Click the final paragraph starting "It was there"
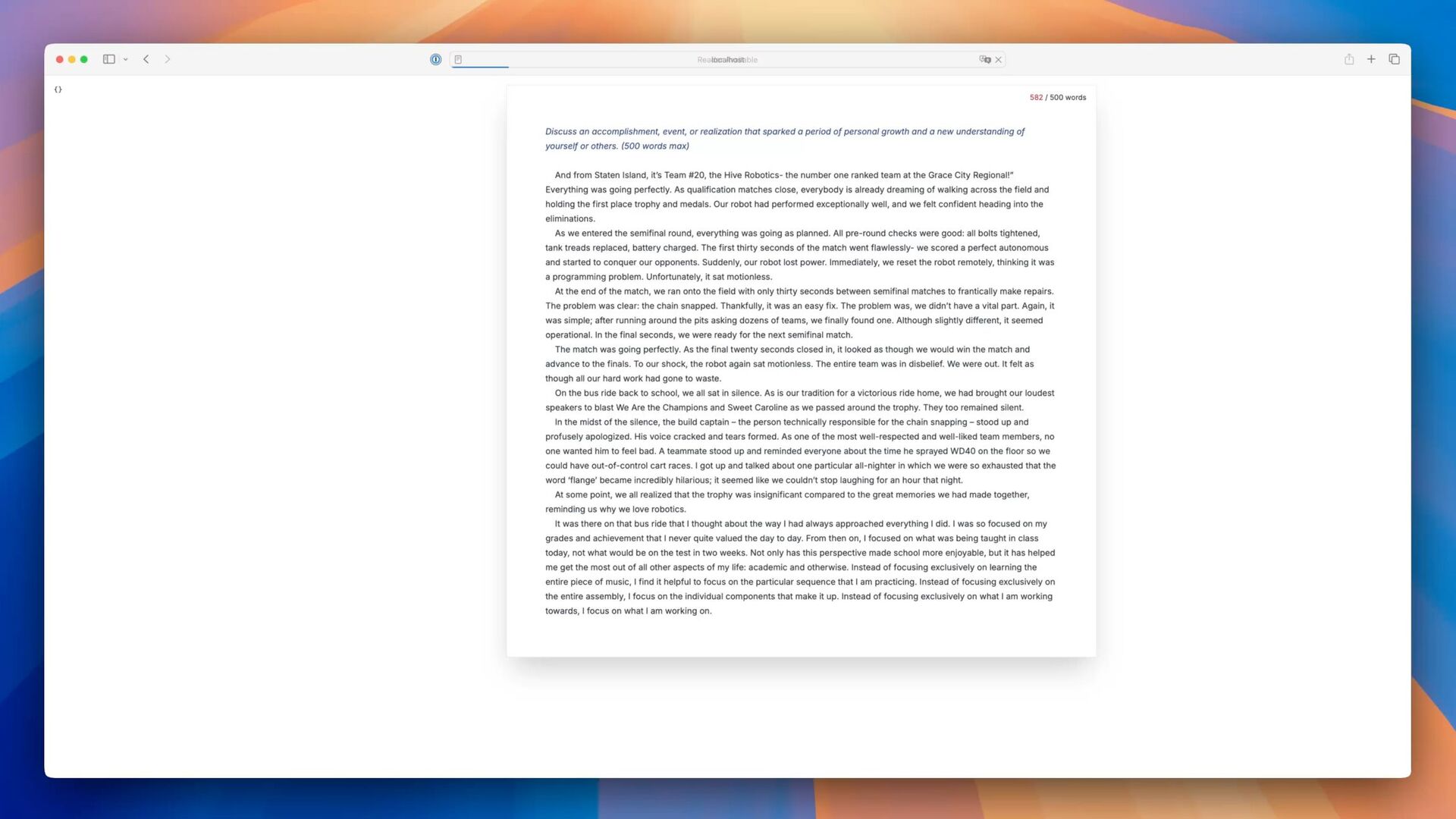1456x819 pixels. [x=799, y=566]
